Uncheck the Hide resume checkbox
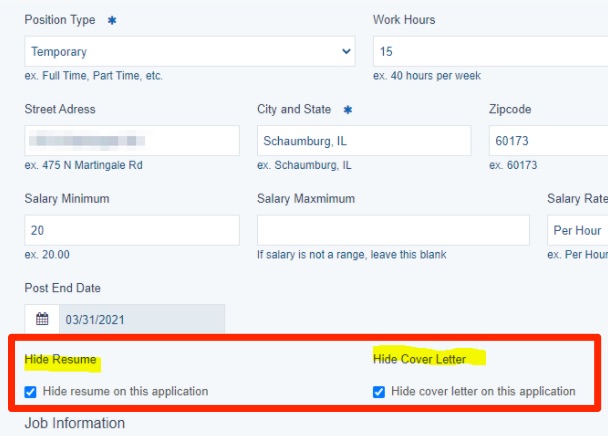This screenshot has width=608, height=436. [x=30, y=391]
